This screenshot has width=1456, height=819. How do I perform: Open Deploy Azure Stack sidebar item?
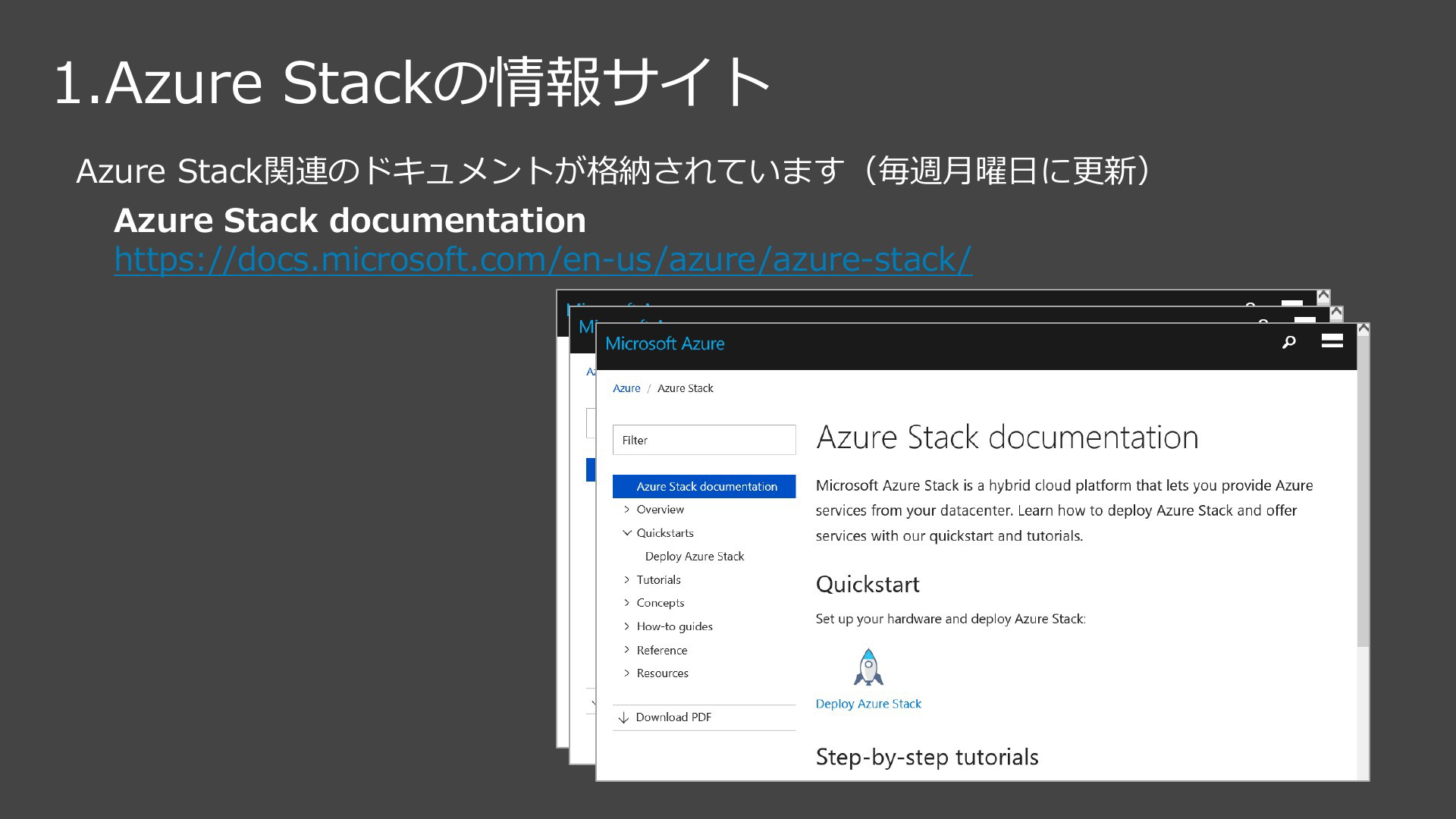point(695,557)
